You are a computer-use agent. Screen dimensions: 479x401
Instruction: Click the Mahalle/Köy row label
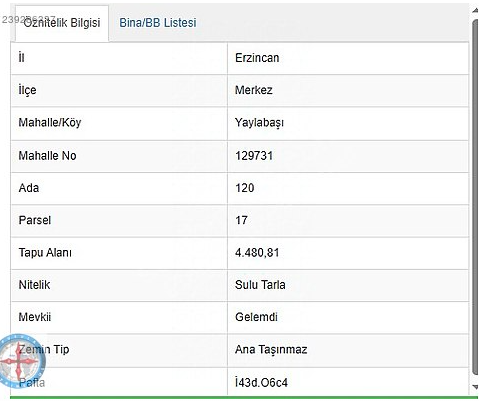(x=50, y=123)
